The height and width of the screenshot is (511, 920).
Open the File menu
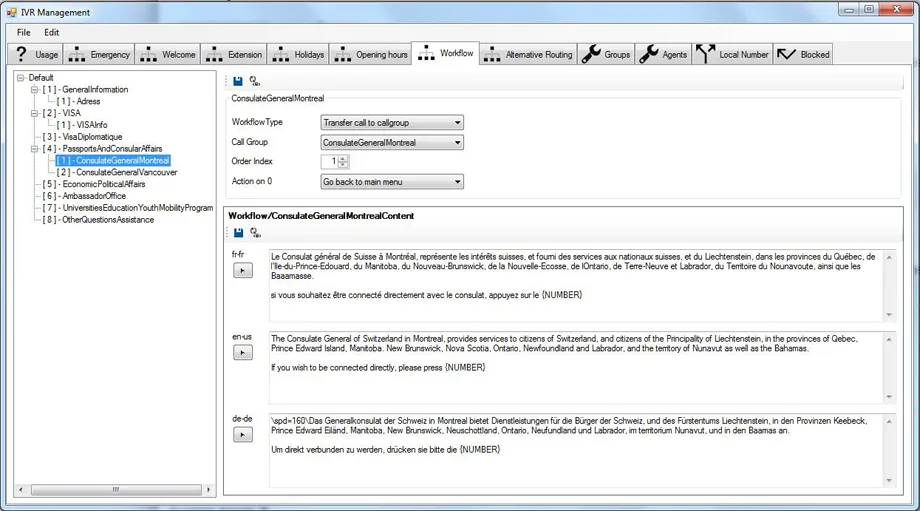pos(23,32)
